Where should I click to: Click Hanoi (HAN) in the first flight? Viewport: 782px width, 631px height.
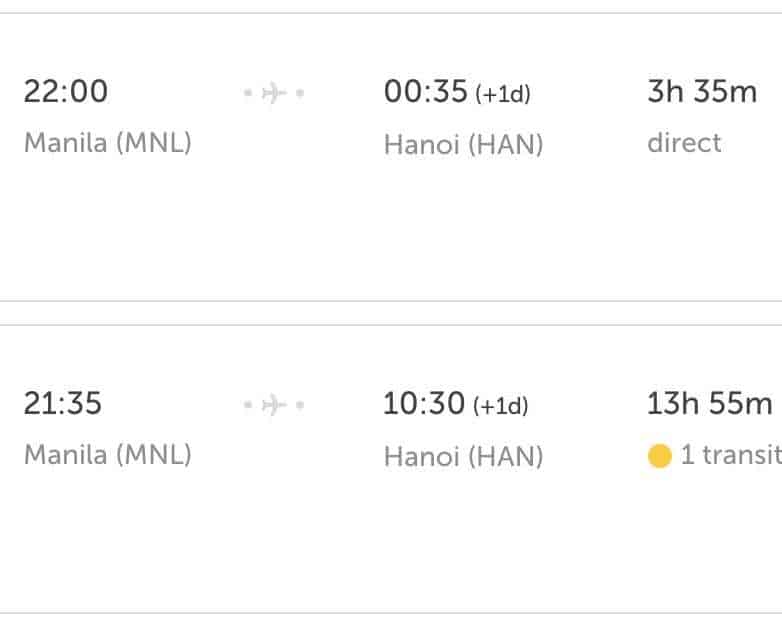click(x=463, y=145)
